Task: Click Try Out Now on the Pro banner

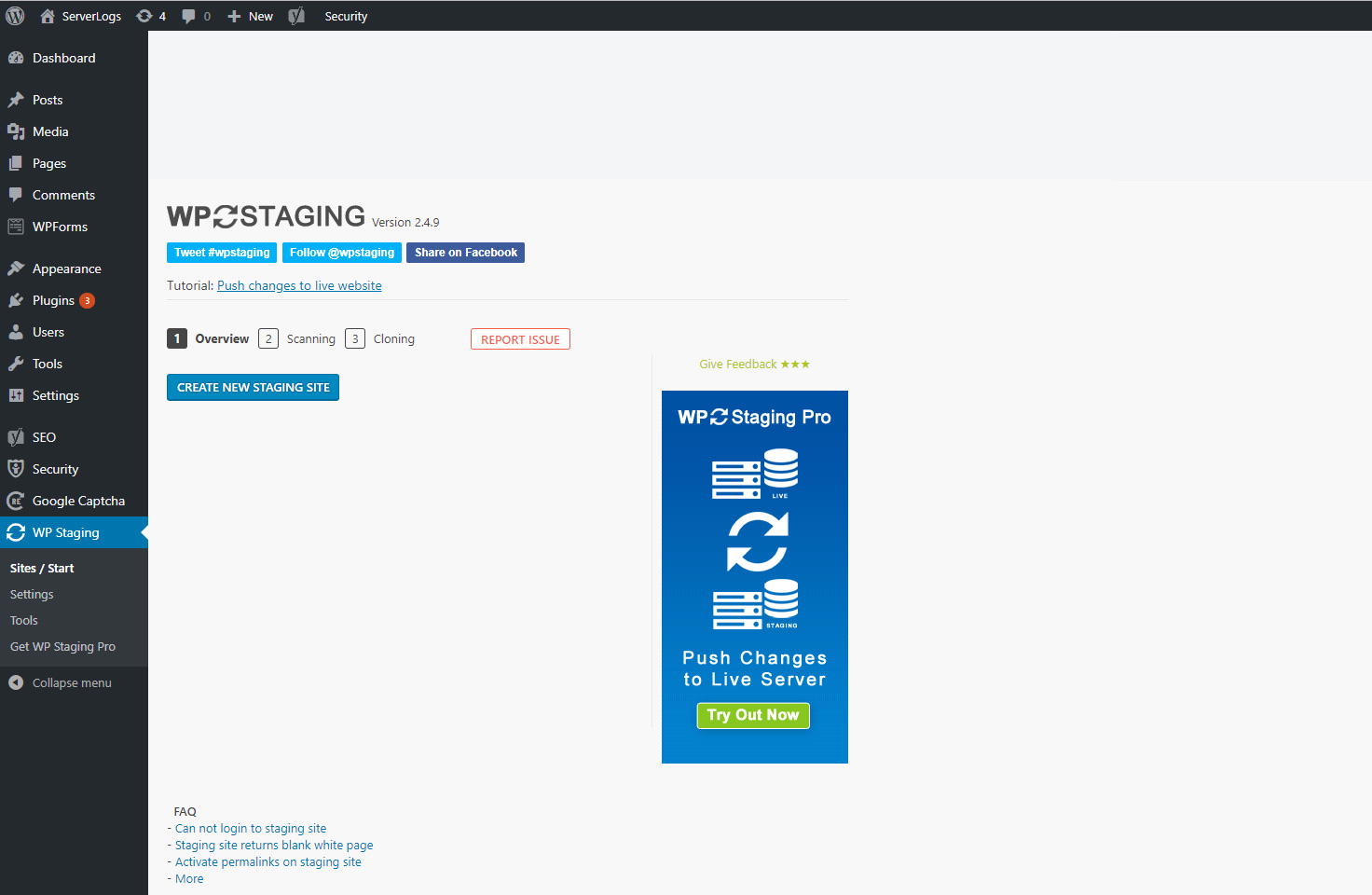Action: point(753,715)
